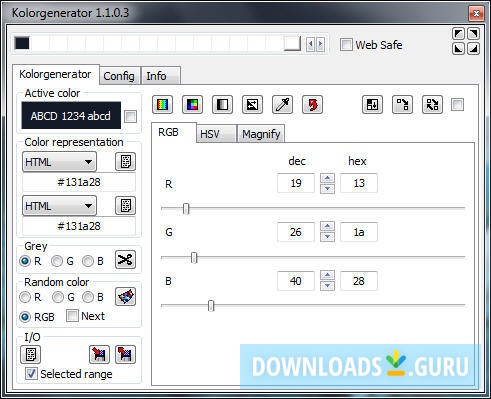The image size is (491, 399).
Task: Open the second HTML color representation dropdown
Action: (59, 206)
